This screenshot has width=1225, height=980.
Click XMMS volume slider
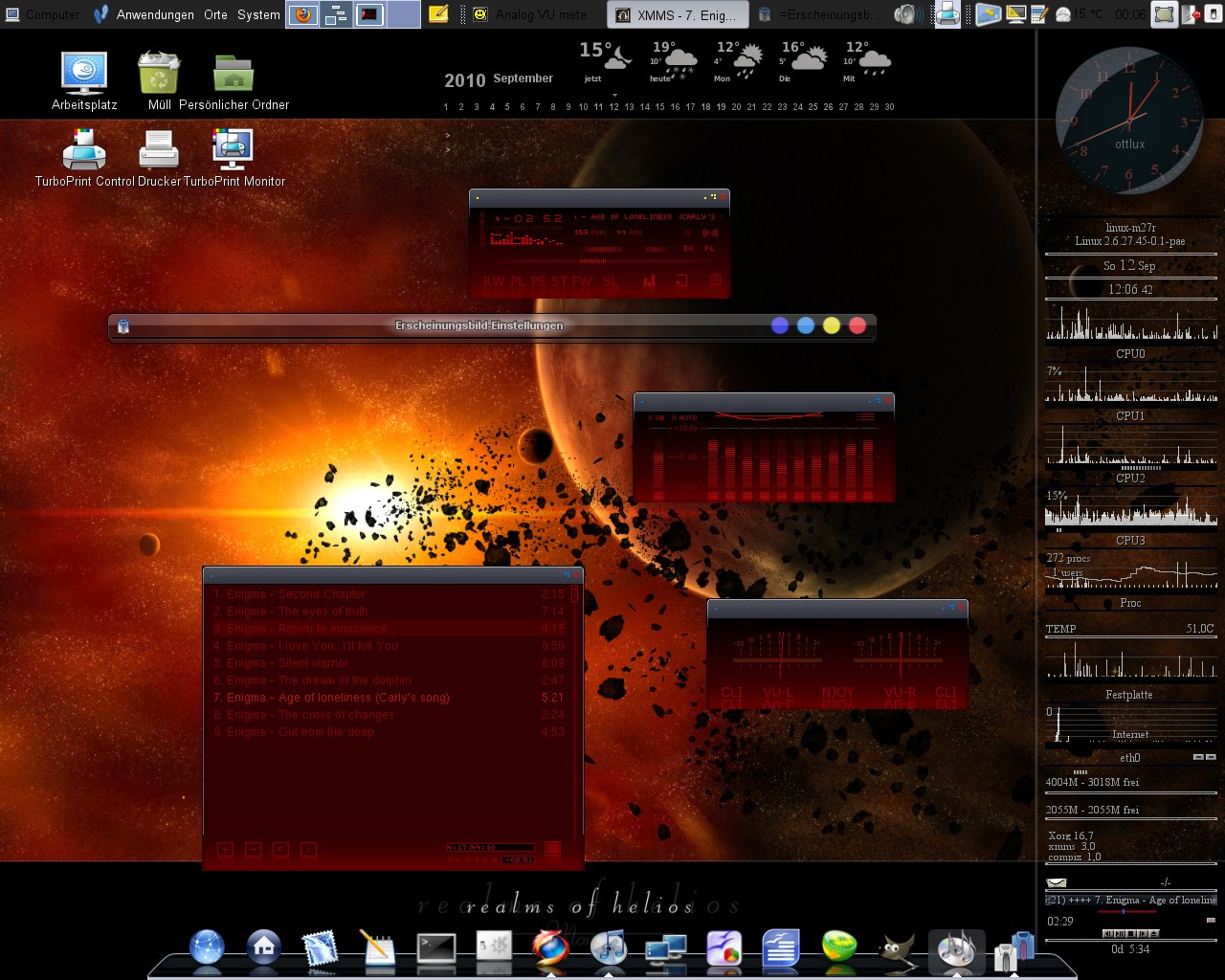coord(602,249)
